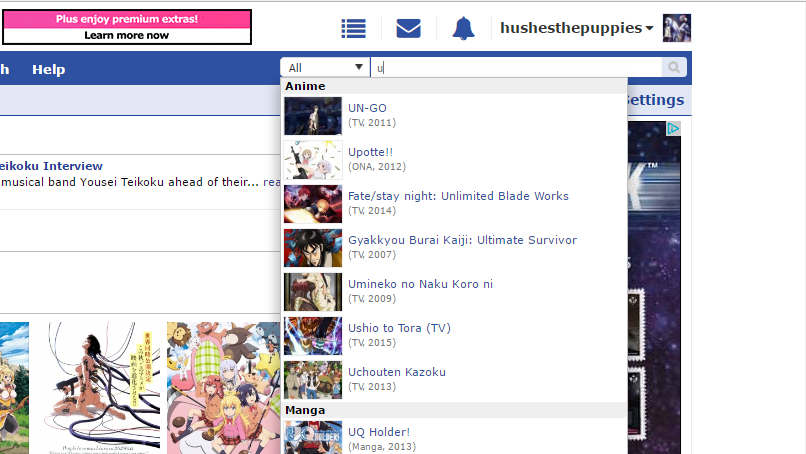This screenshot has width=806, height=454.
Task: Open the Help menu
Action: point(49,69)
